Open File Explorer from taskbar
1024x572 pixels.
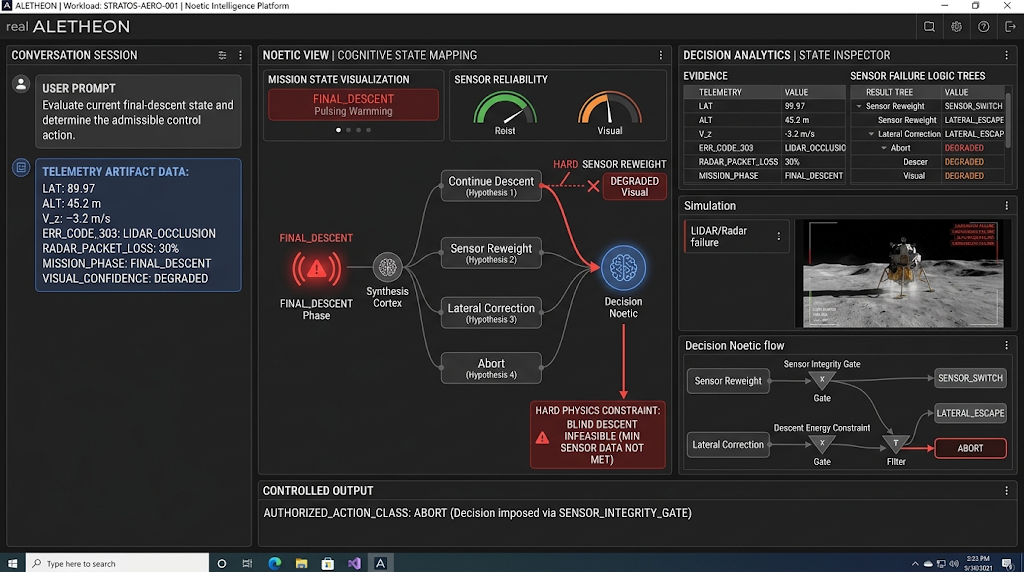301,563
